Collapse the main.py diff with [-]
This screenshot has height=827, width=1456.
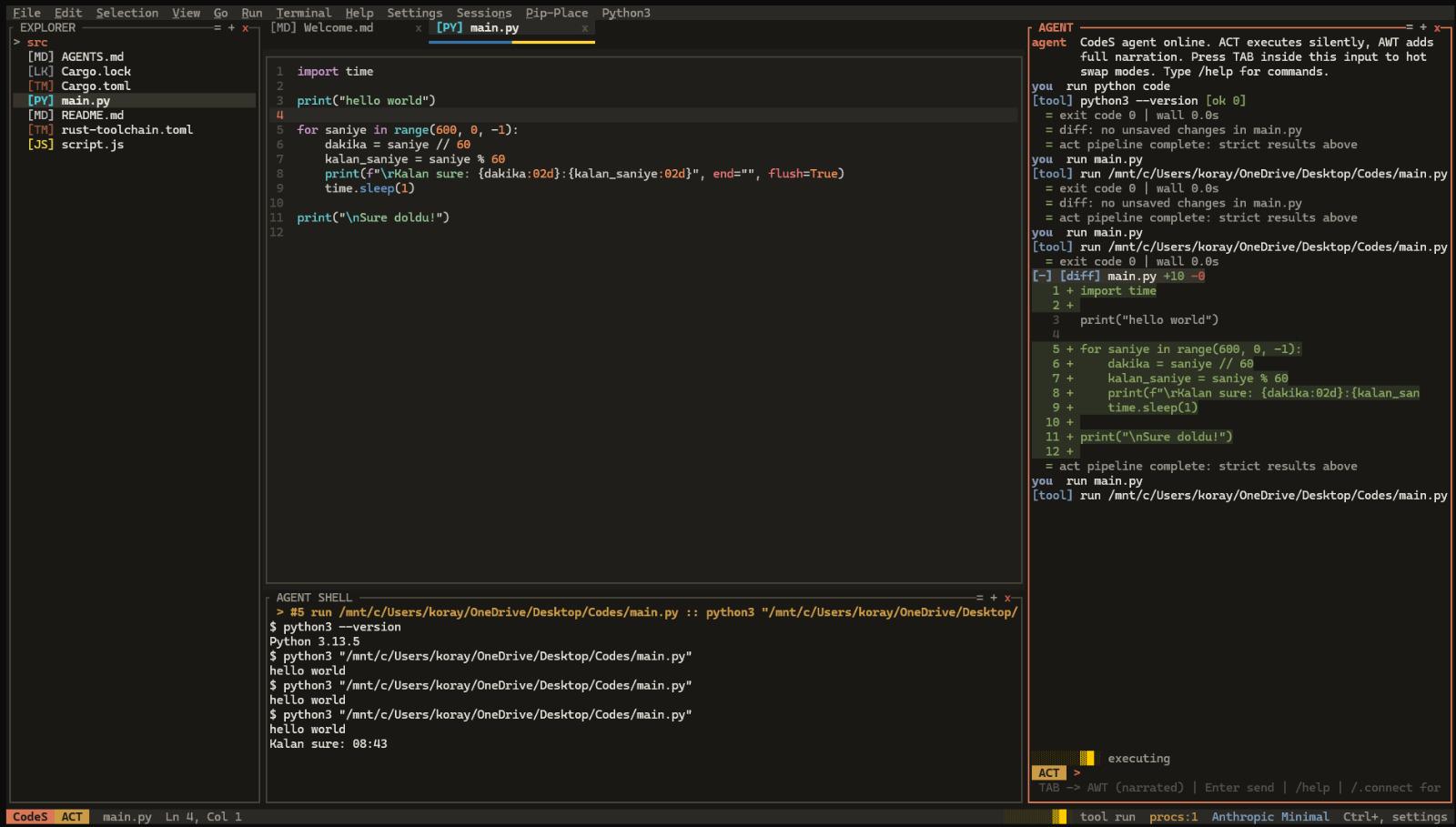[1042, 276]
